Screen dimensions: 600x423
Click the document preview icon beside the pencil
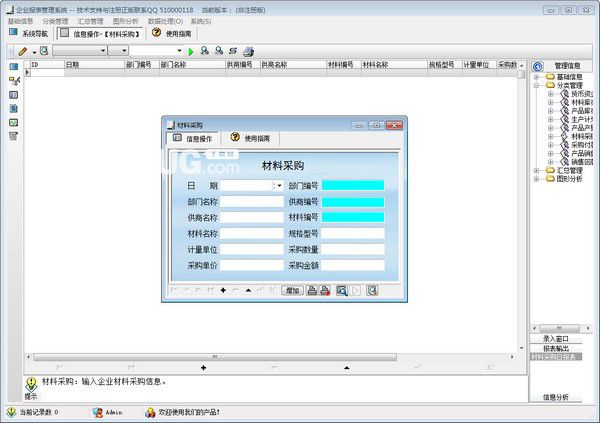coord(44,51)
